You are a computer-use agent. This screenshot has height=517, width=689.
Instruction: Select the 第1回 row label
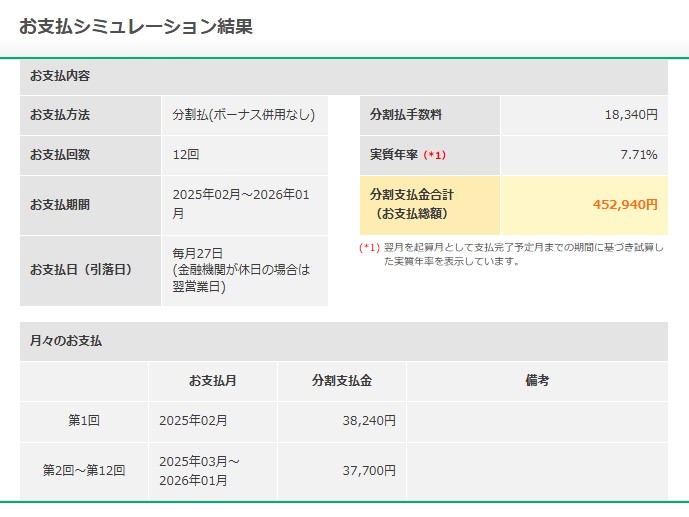click(84, 421)
